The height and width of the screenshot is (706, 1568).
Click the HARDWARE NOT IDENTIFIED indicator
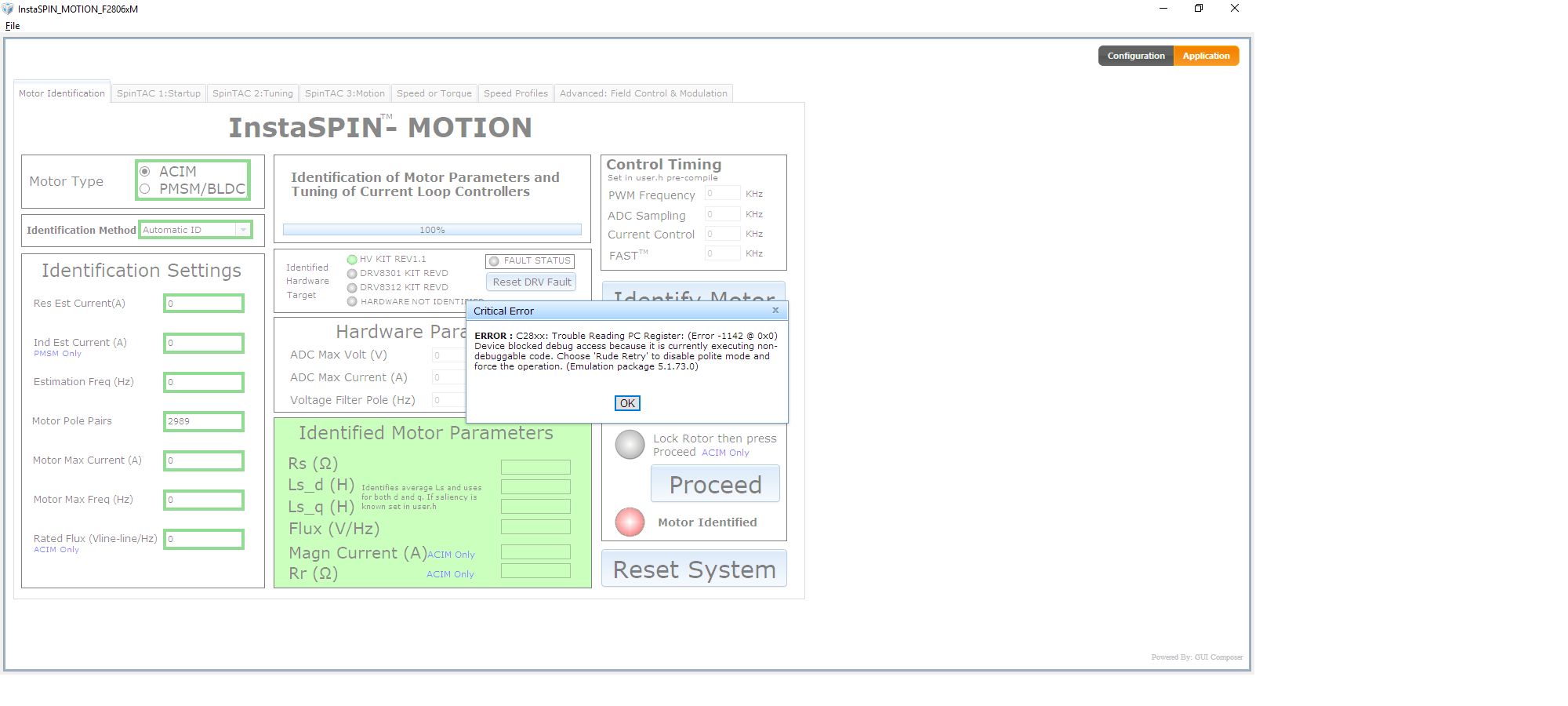coord(352,301)
